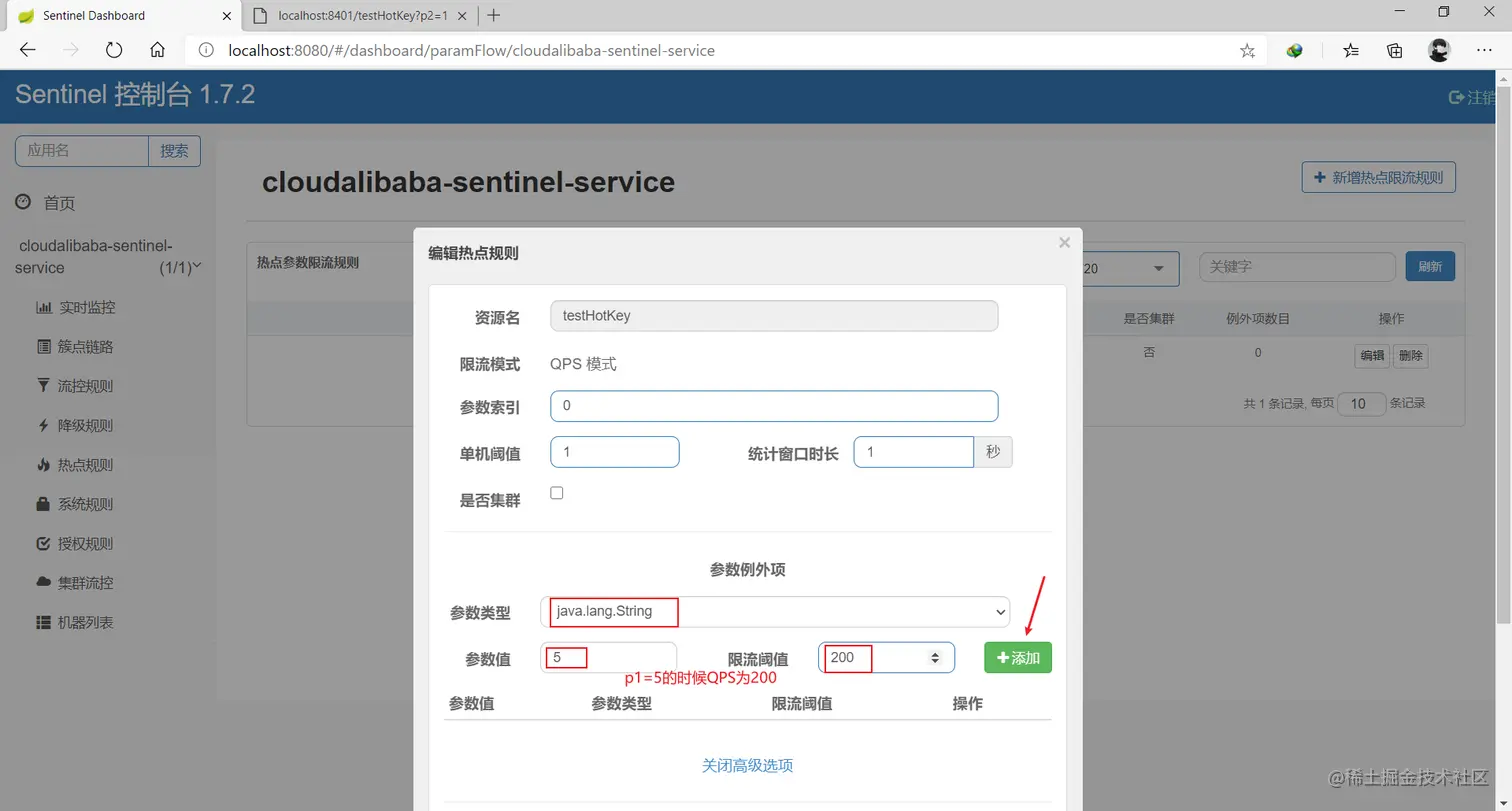The height and width of the screenshot is (811, 1512).
Task: Click the blue 刷新 button
Action: point(1430,267)
